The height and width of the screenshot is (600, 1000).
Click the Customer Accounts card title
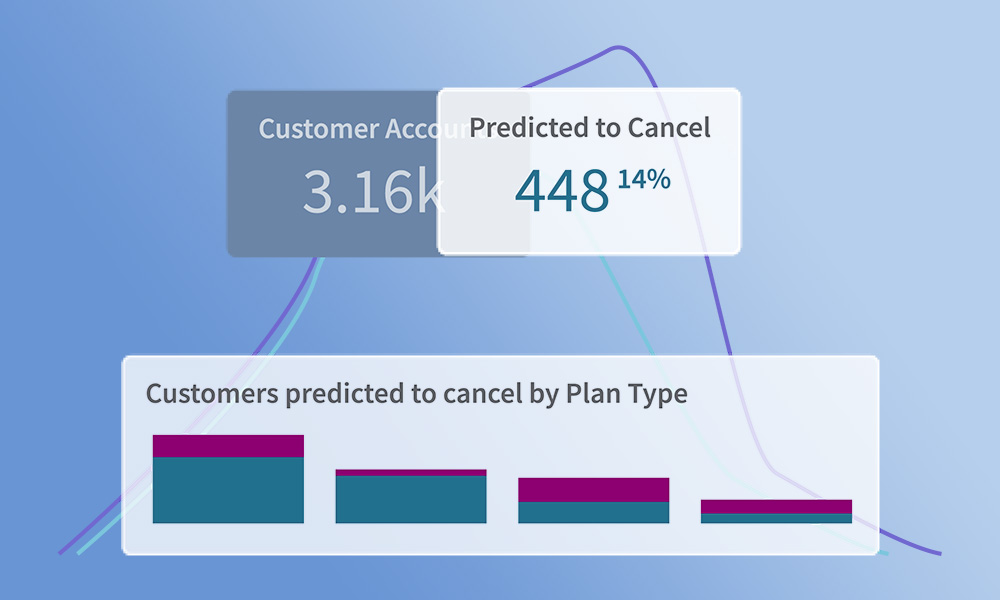347,129
